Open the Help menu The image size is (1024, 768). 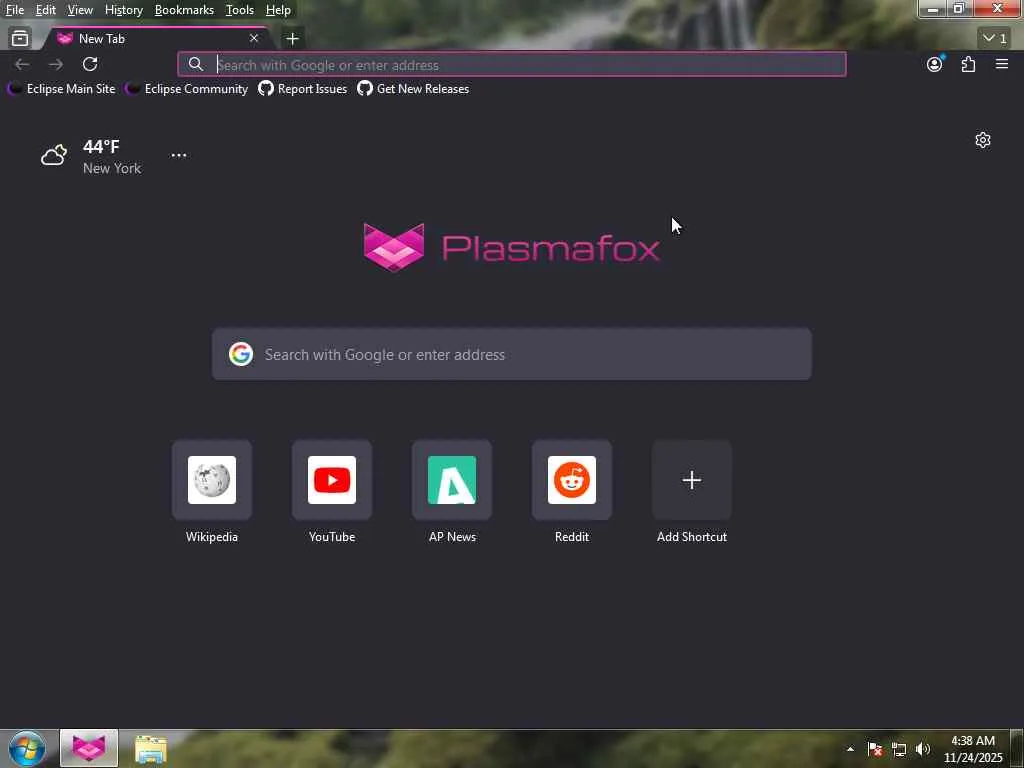point(278,10)
